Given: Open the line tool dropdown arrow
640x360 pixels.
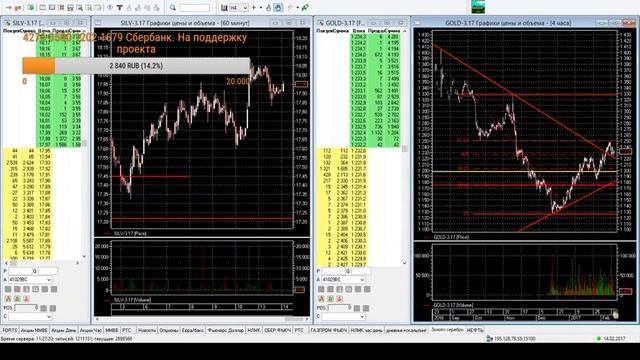Looking at the screenshot, I should (x=297, y=8).
